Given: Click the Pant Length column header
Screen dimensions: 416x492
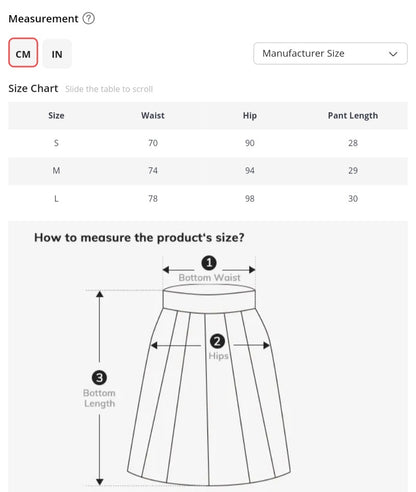Looking at the screenshot, I should coord(353,116).
